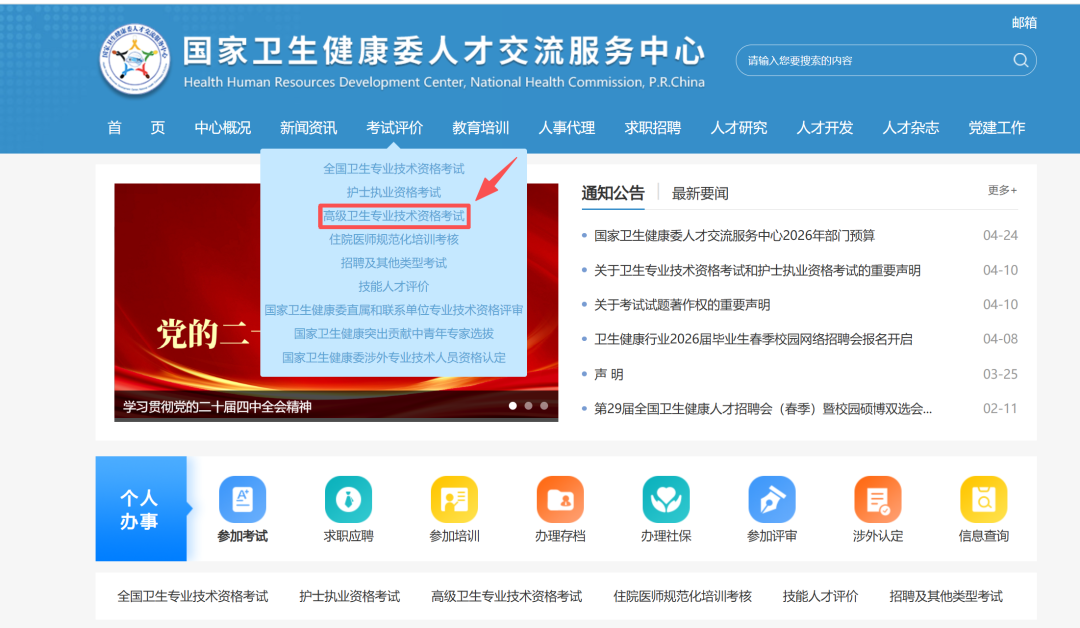Open the 声明 announcement dated 03-25
The width and height of the screenshot is (1080, 628).
609,374
